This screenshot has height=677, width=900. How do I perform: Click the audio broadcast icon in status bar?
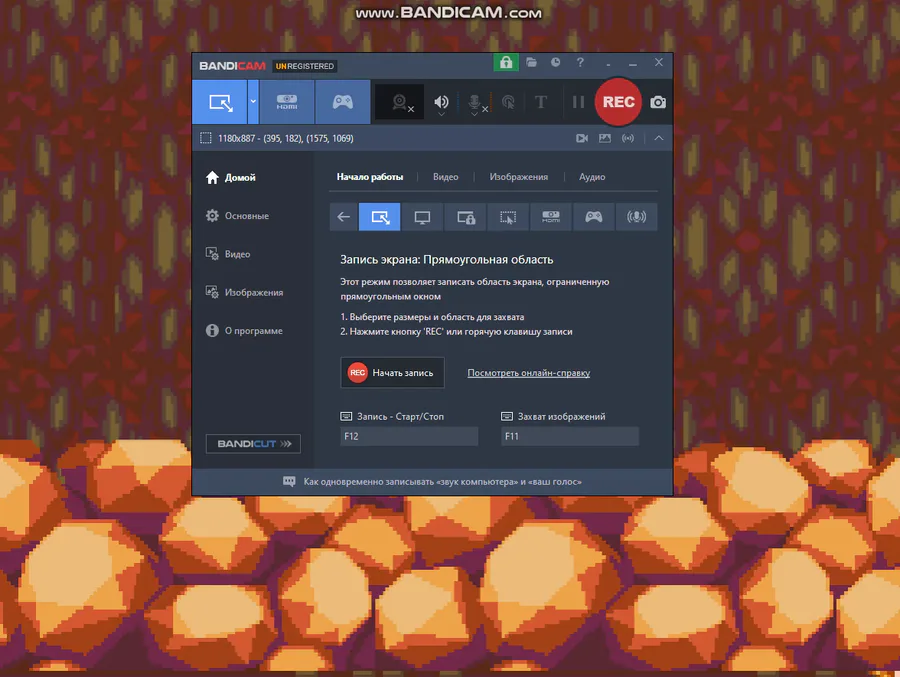[x=628, y=138]
